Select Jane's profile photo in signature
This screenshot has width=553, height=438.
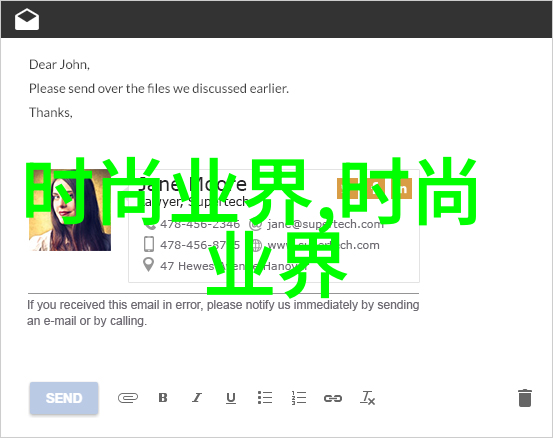(x=70, y=210)
